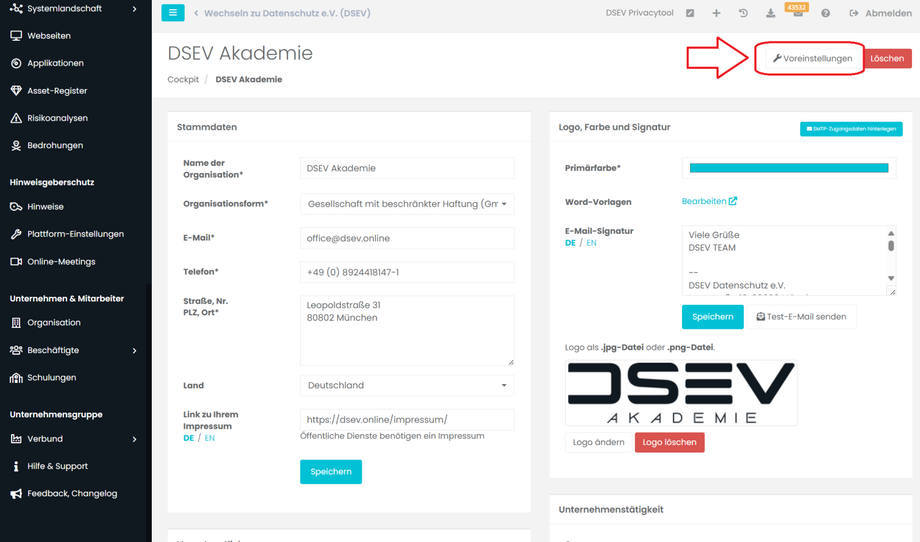Click the Name der Organisation input field
This screenshot has width=920, height=542.
click(x=407, y=168)
